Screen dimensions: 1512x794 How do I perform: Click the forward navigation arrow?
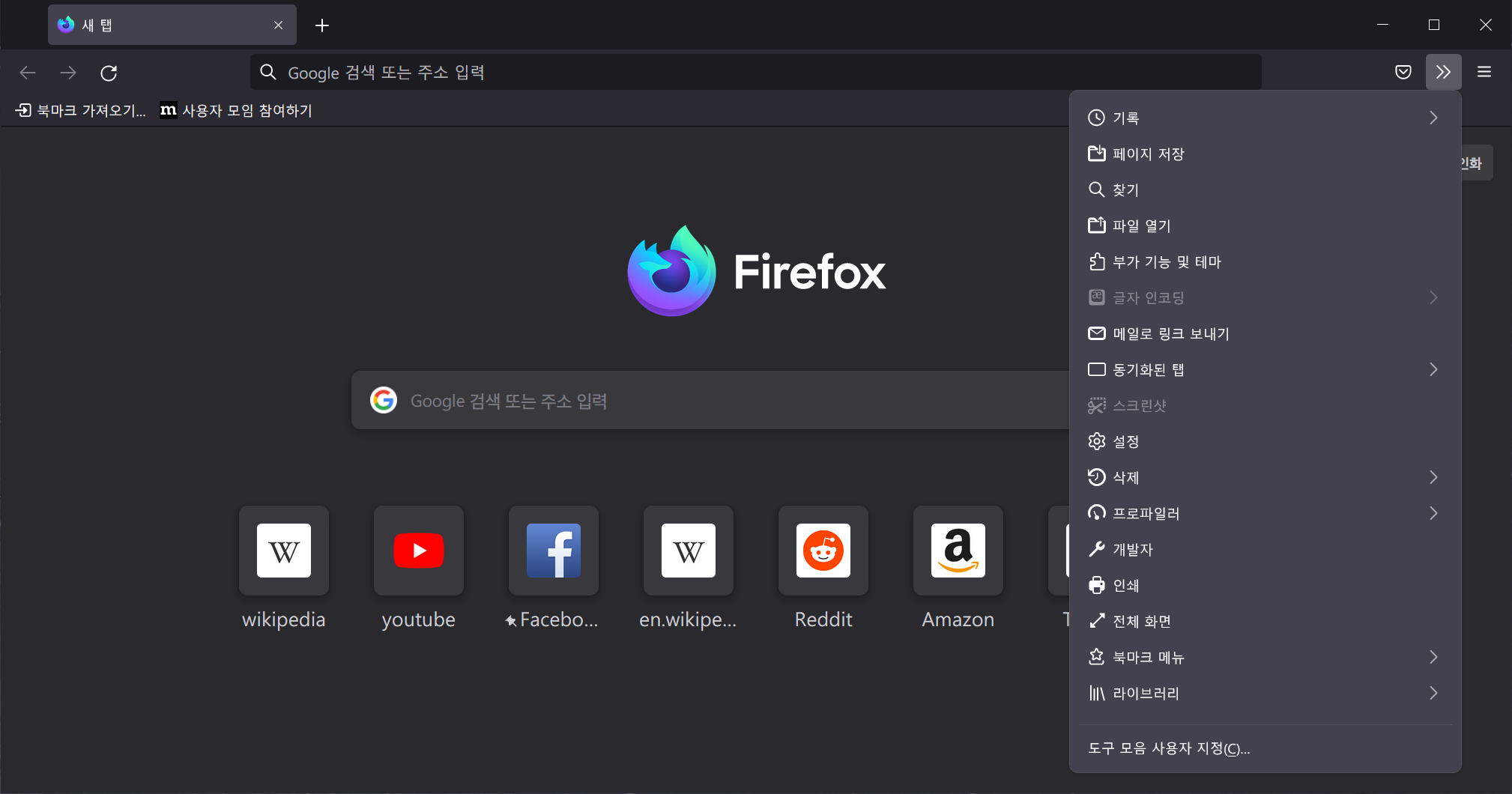[x=68, y=73]
